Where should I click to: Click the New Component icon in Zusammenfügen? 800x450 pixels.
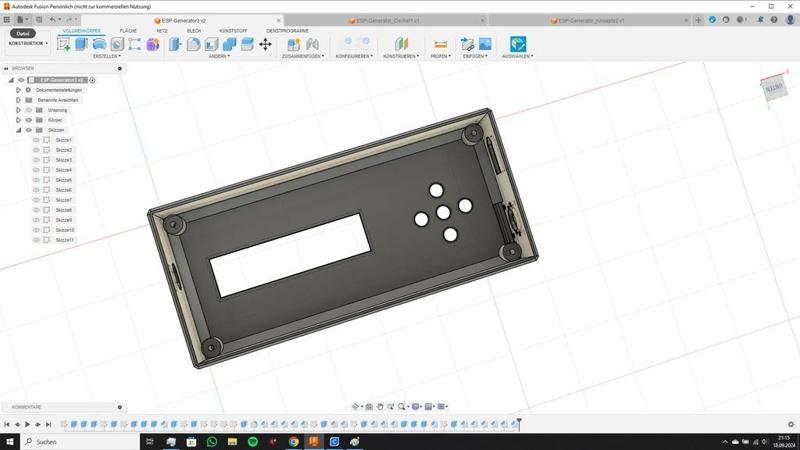(x=294, y=44)
